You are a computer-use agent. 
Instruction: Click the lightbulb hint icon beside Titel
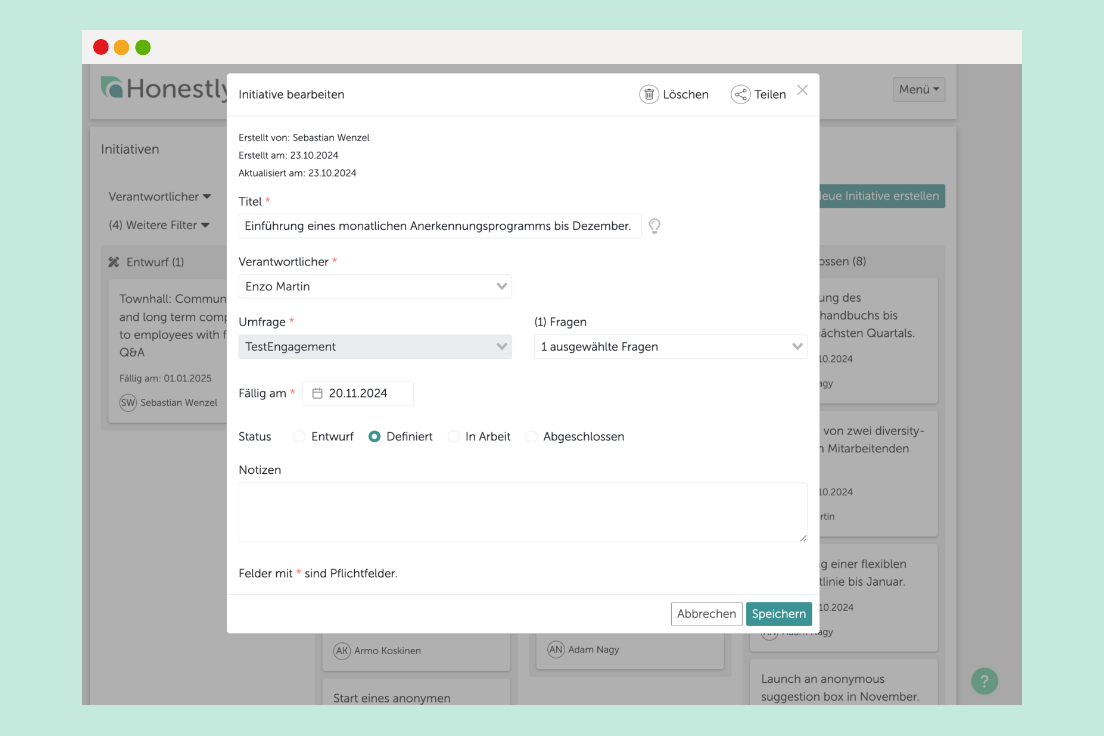(655, 226)
